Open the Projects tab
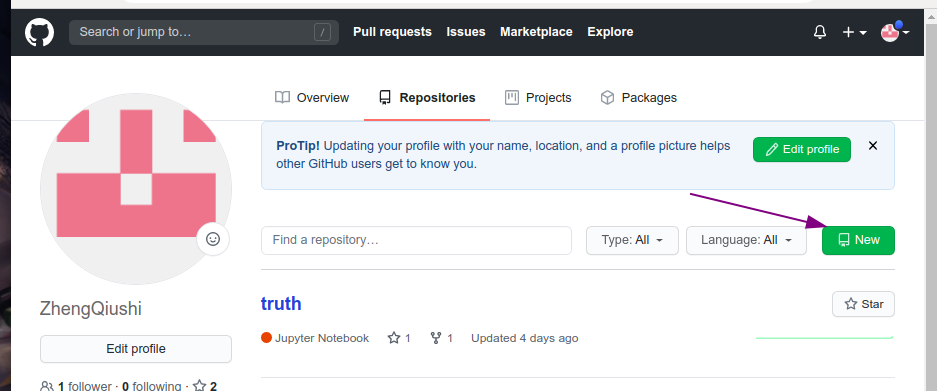 [x=538, y=97]
